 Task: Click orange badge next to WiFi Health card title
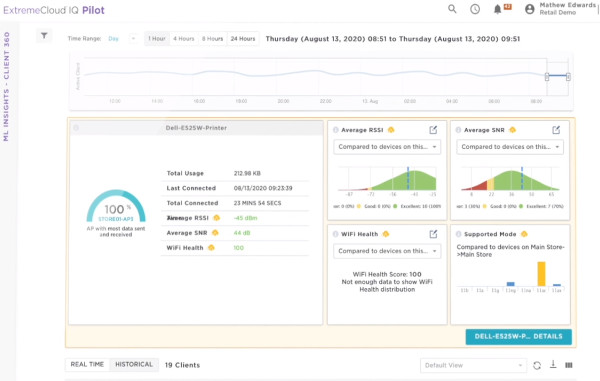386,234
